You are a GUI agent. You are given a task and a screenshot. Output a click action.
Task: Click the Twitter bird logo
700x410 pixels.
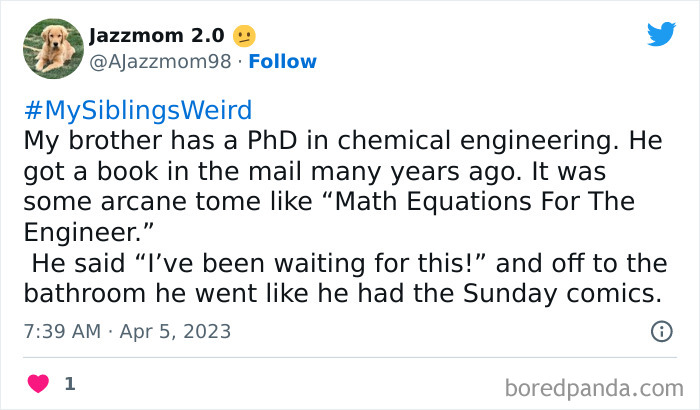tap(661, 35)
